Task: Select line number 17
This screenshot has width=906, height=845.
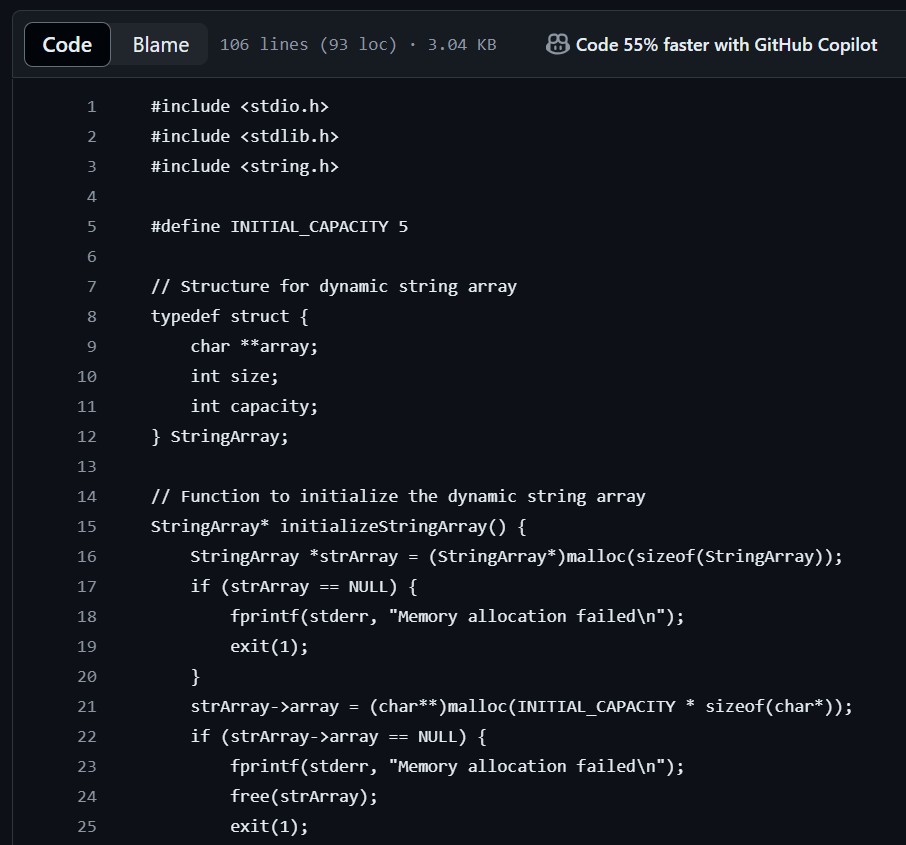Action: coord(87,587)
